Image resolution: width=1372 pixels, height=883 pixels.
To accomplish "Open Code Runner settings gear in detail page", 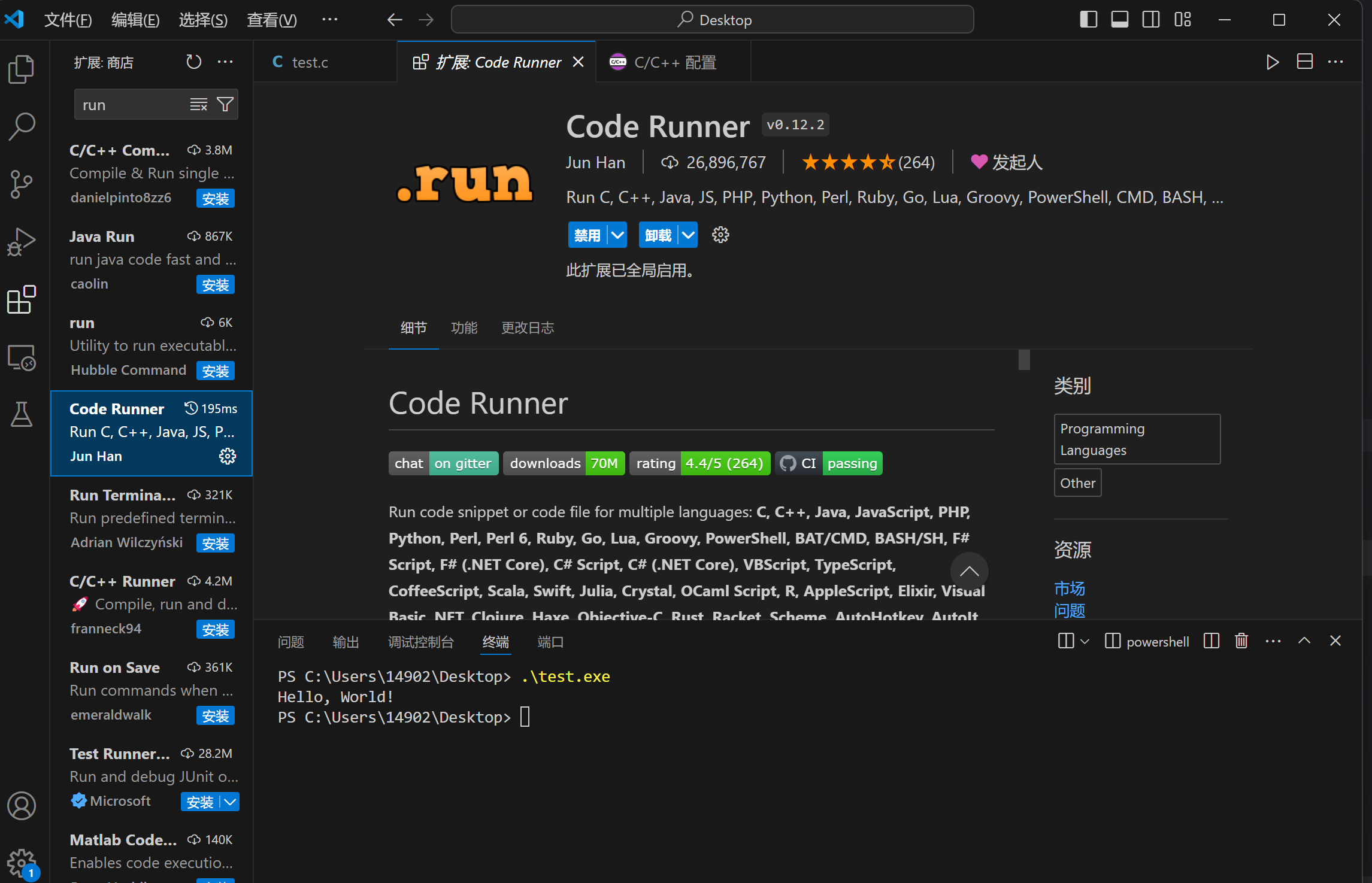I will coord(720,235).
